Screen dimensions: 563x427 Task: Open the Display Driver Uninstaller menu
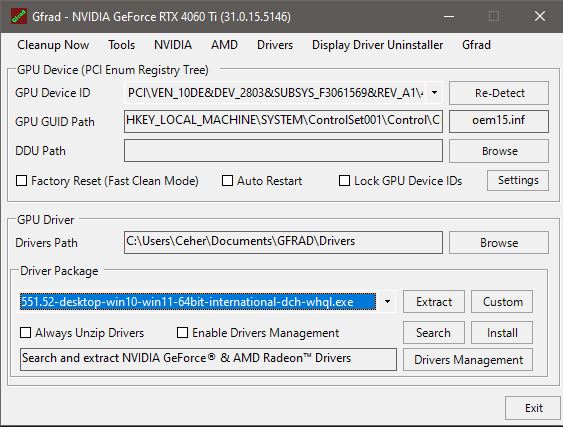point(377,45)
